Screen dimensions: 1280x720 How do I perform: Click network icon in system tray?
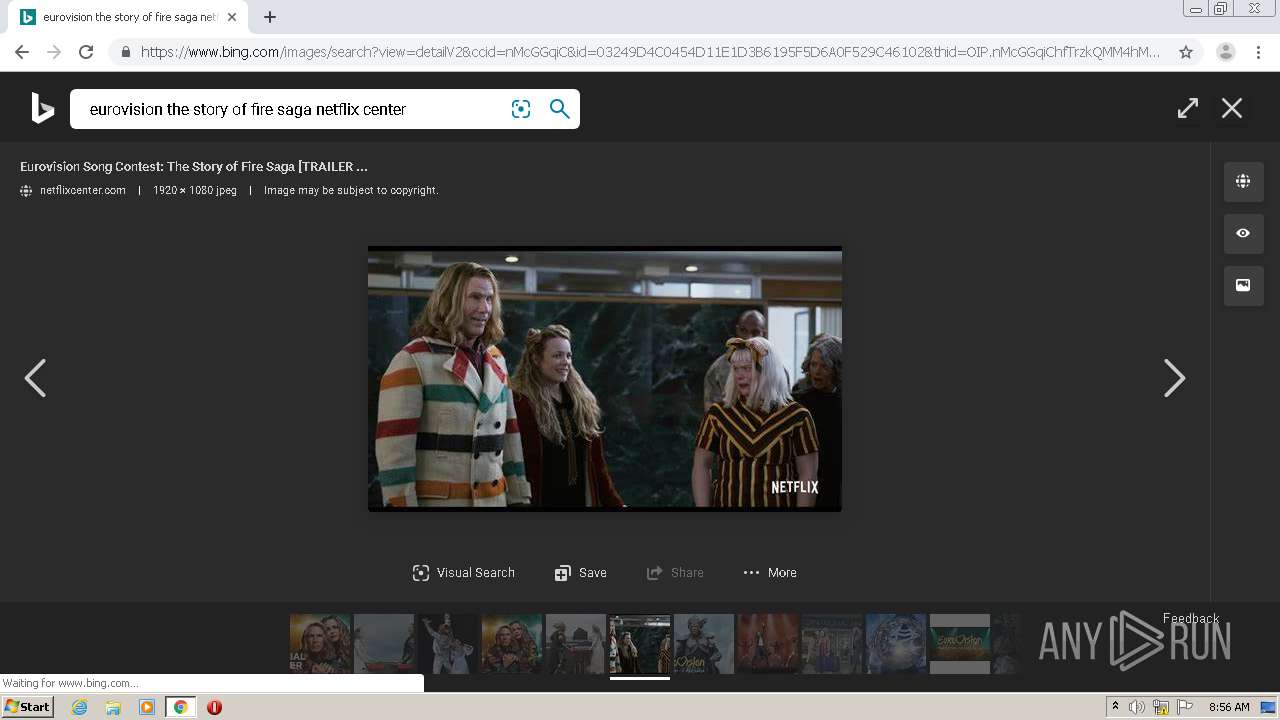[x=1161, y=707]
